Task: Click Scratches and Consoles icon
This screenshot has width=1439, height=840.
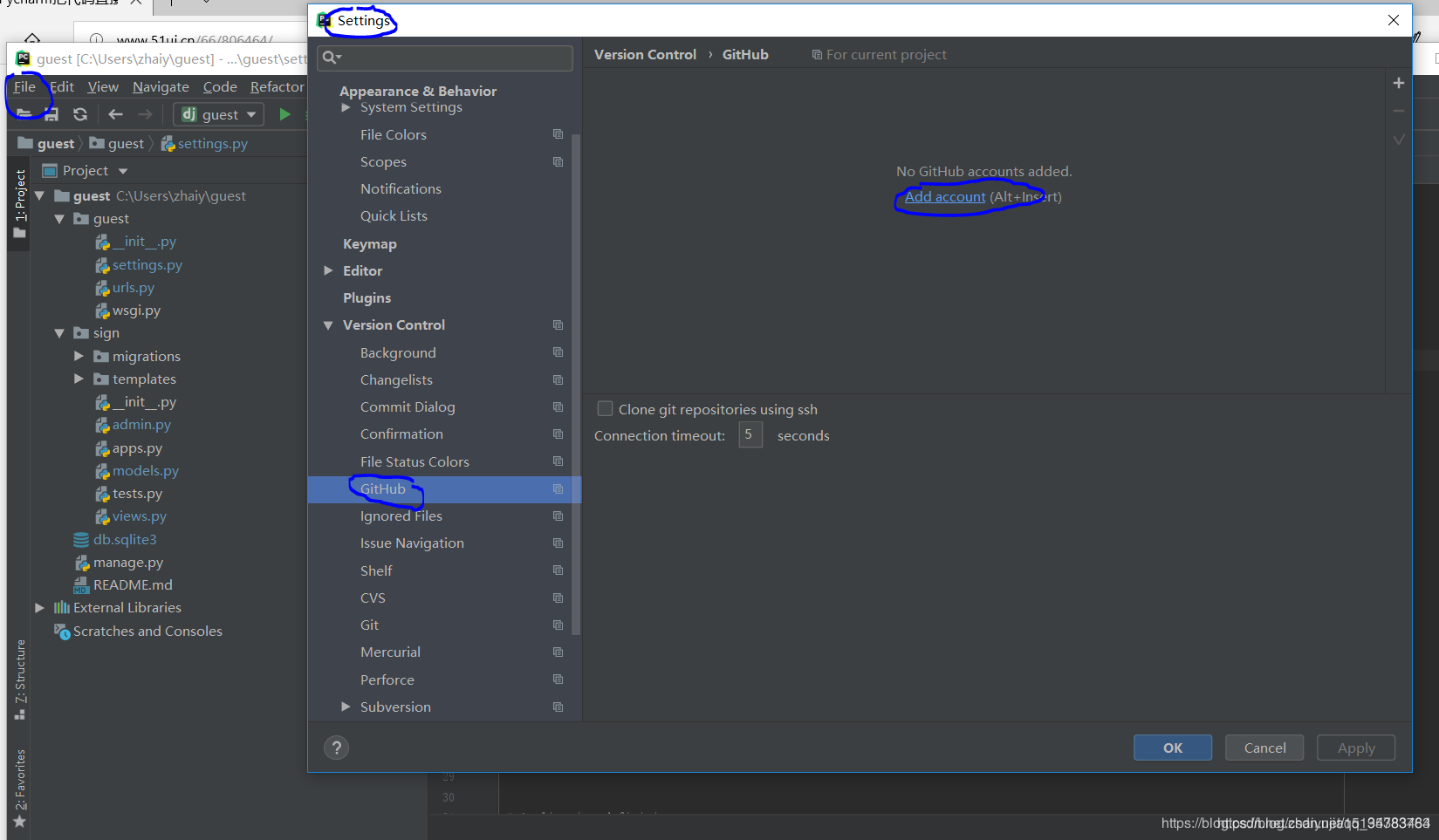Action: click(62, 631)
